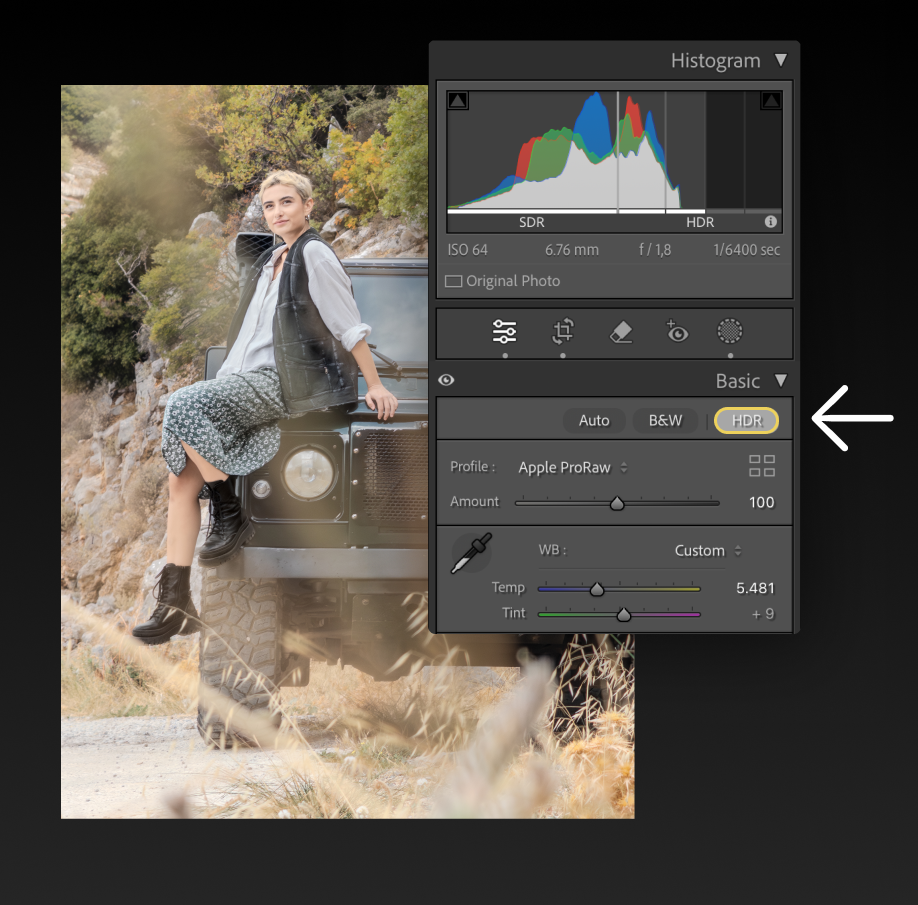Open the WB Custom preset dropdown
Screen dimensions: 918x905
[707, 551]
